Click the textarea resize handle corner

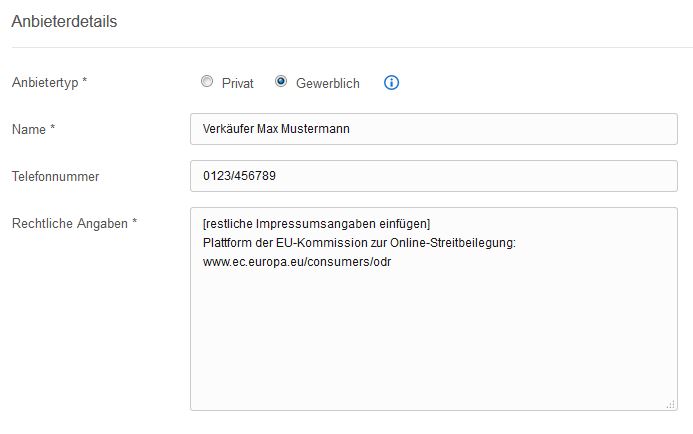671,404
